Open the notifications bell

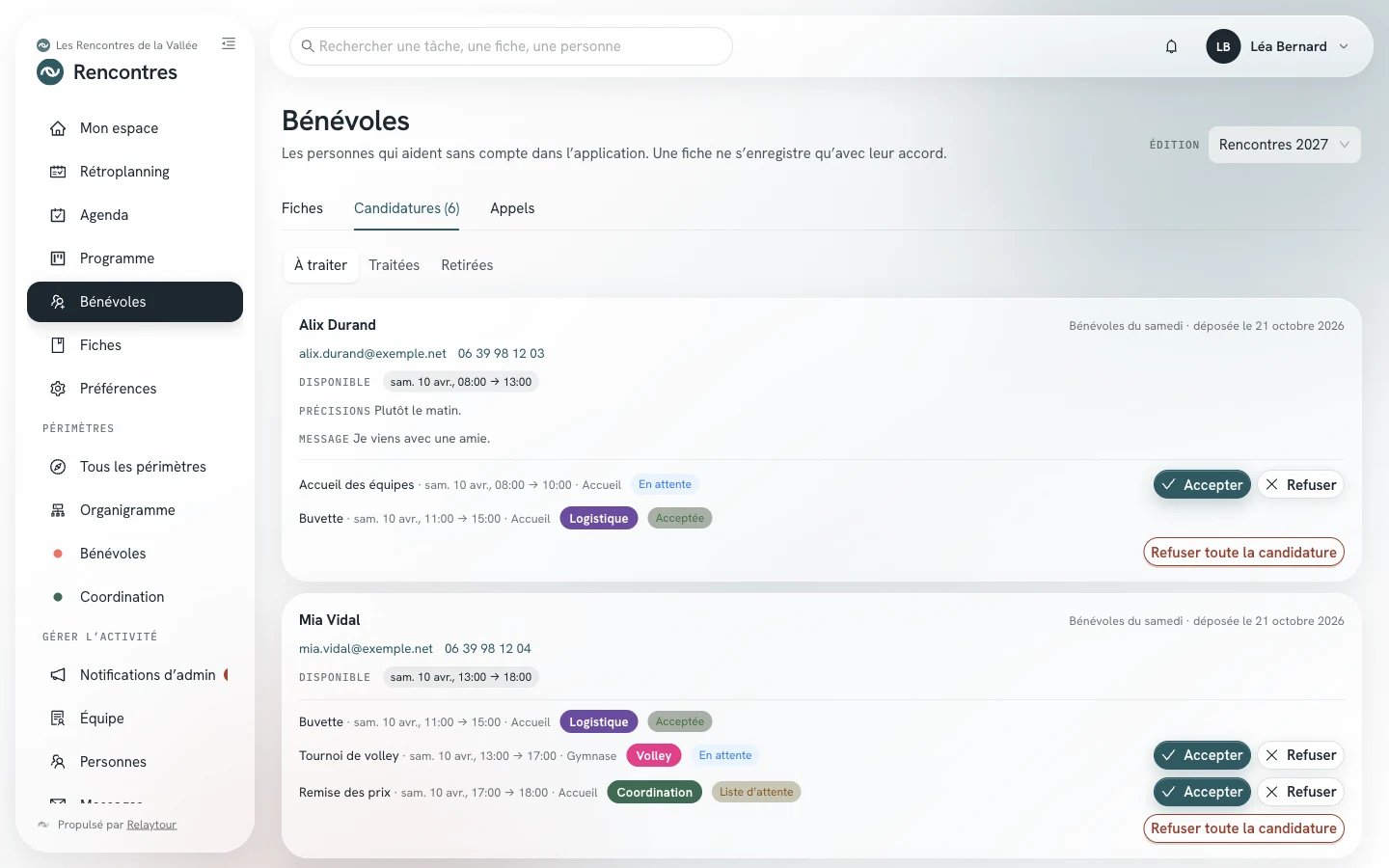(x=1171, y=46)
